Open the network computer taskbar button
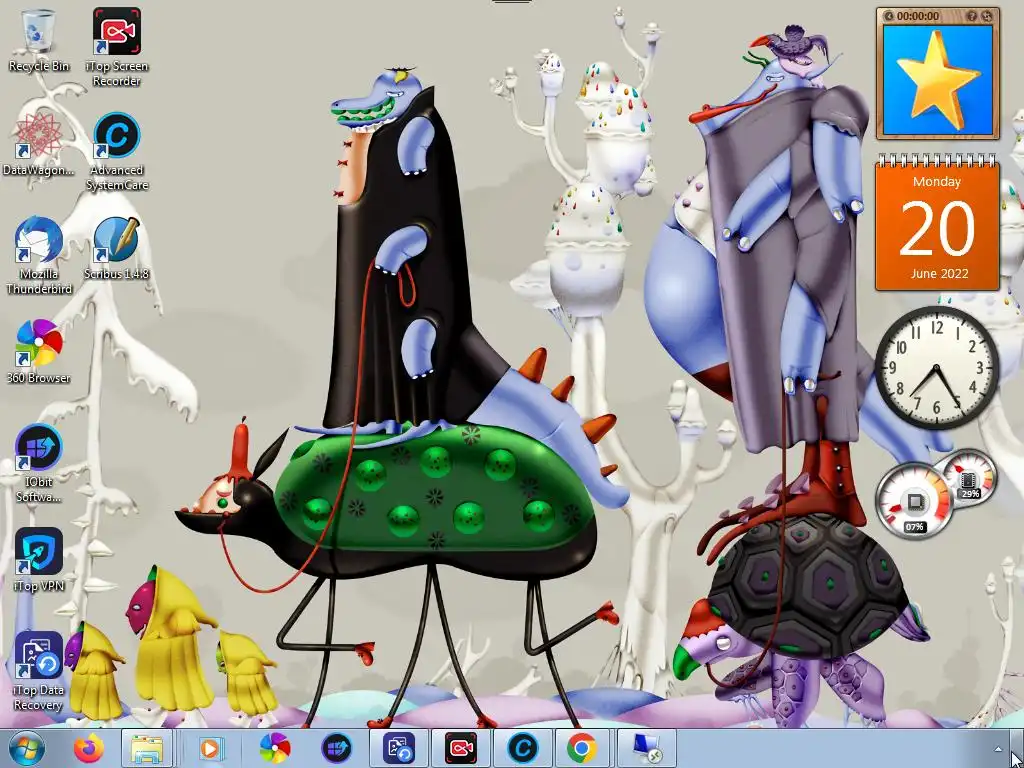 point(647,748)
